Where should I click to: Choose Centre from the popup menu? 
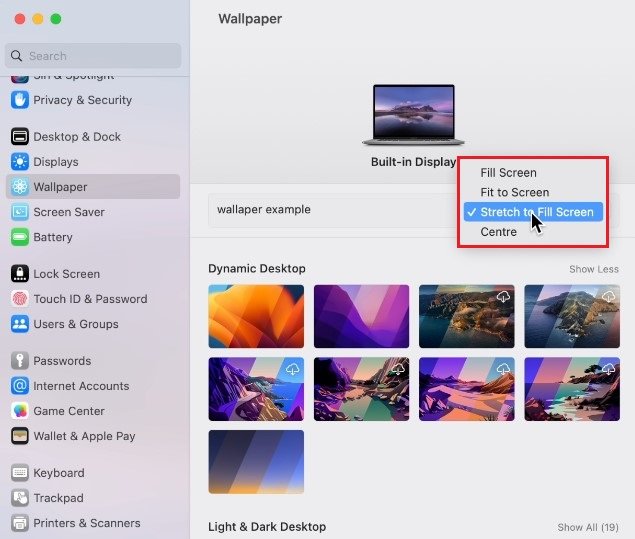(498, 232)
